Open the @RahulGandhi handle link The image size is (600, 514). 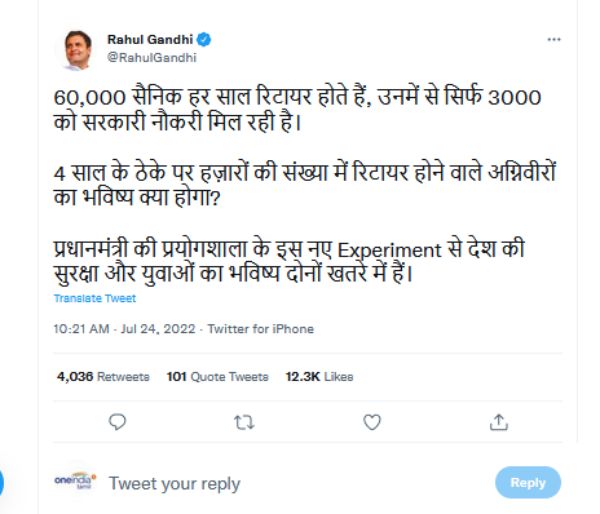pyautogui.click(x=143, y=58)
